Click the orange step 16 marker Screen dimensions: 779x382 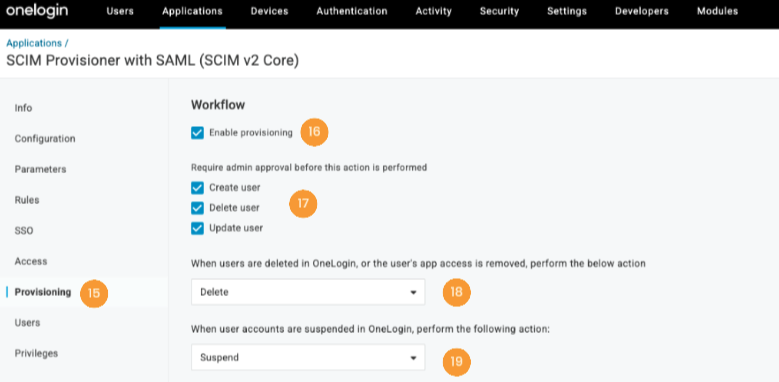point(314,132)
